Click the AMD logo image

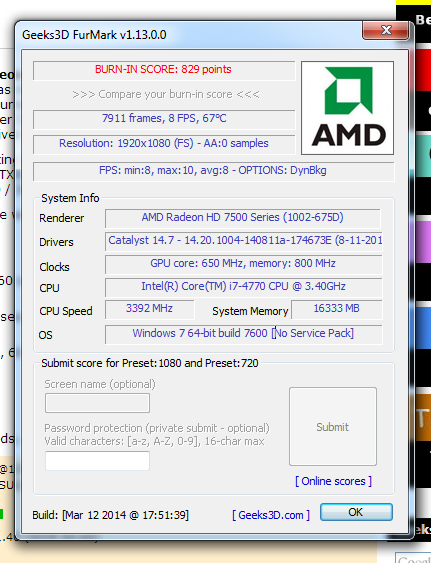coord(347,108)
